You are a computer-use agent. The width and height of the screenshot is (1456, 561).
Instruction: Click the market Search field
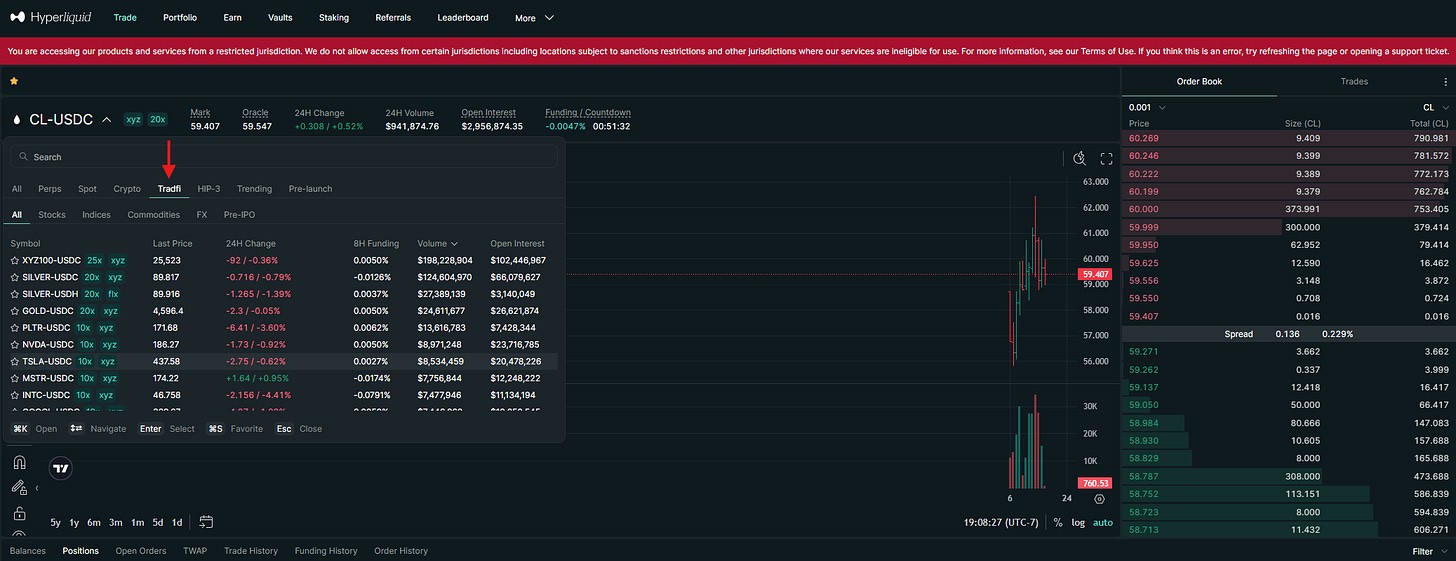(284, 157)
